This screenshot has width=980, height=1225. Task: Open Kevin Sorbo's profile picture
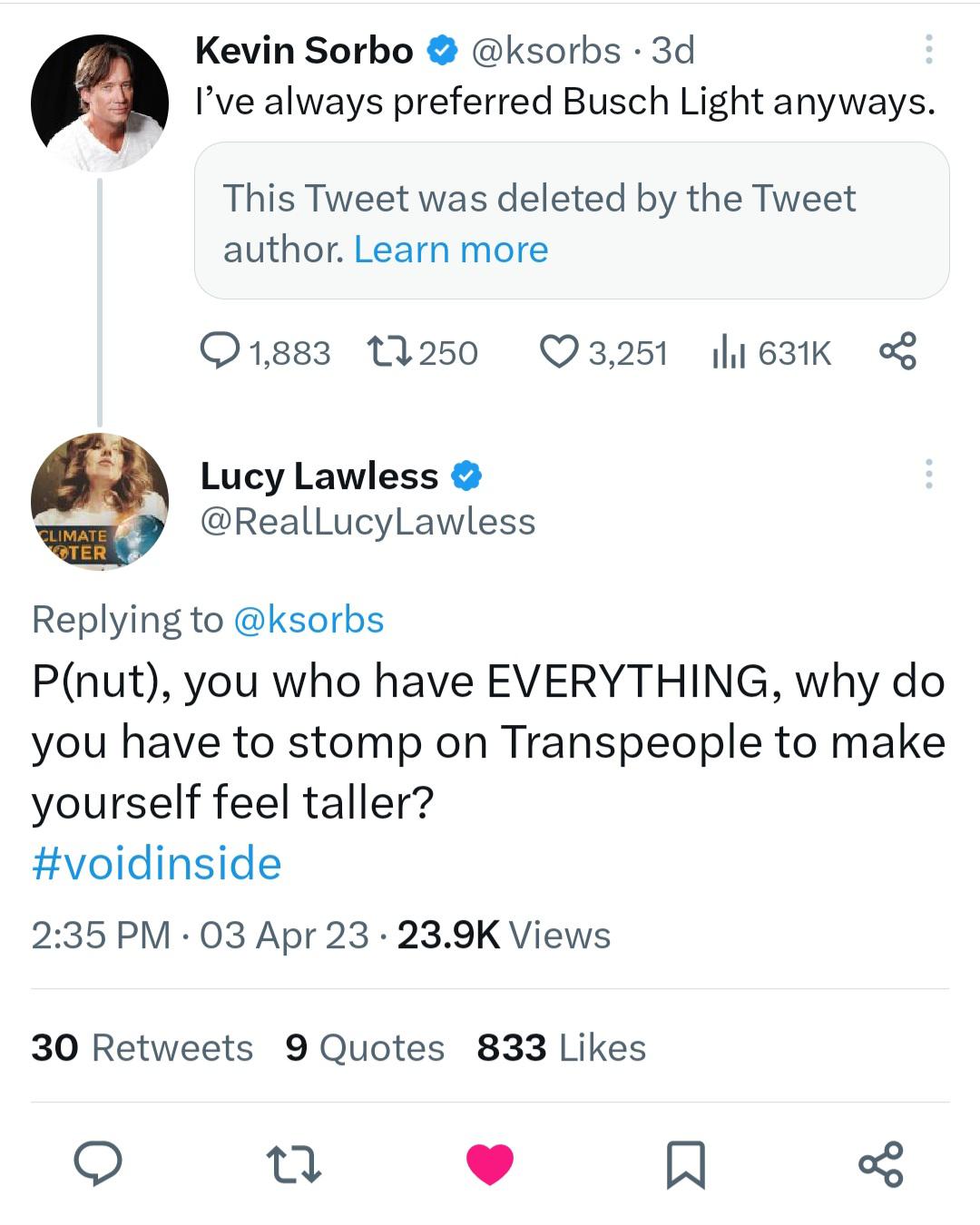click(100, 103)
